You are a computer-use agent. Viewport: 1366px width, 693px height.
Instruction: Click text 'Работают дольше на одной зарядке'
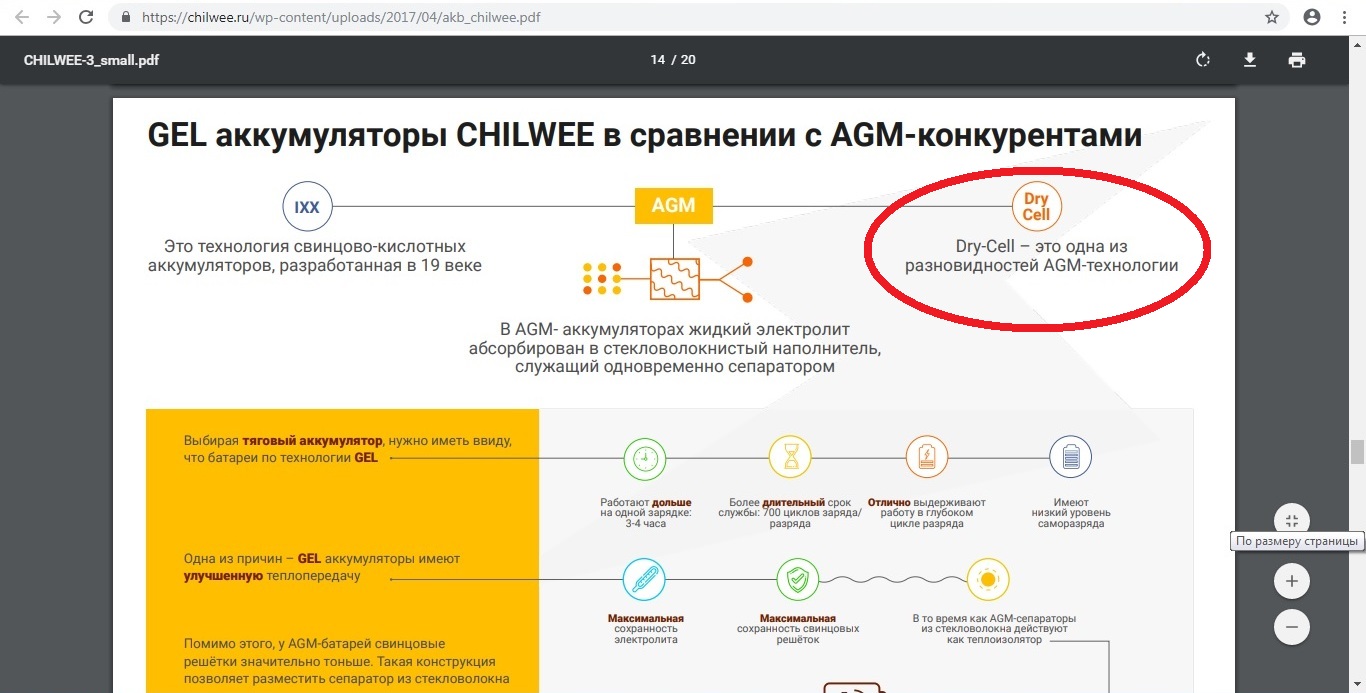pos(645,513)
